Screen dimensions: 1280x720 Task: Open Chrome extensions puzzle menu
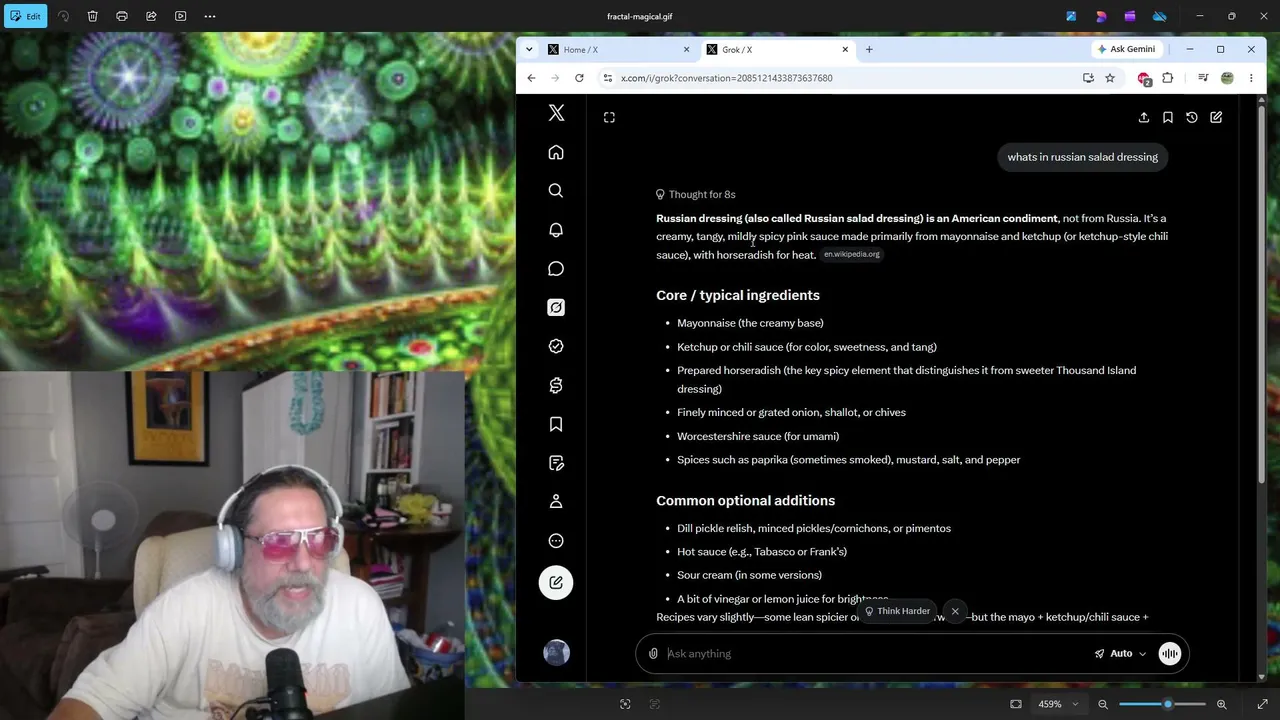coord(1167,78)
